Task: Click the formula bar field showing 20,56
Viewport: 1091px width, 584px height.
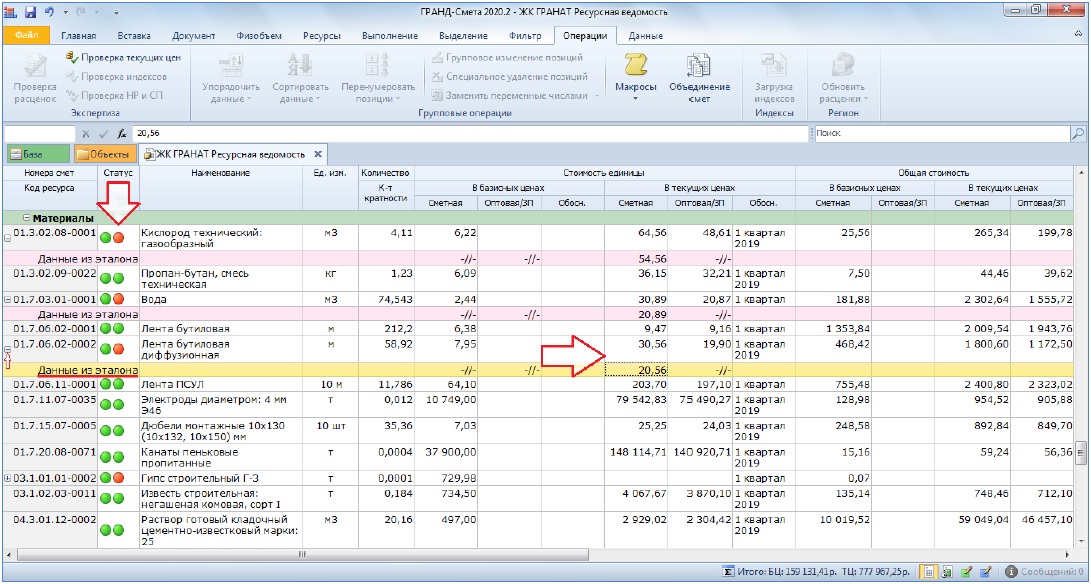Action: (x=470, y=133)
